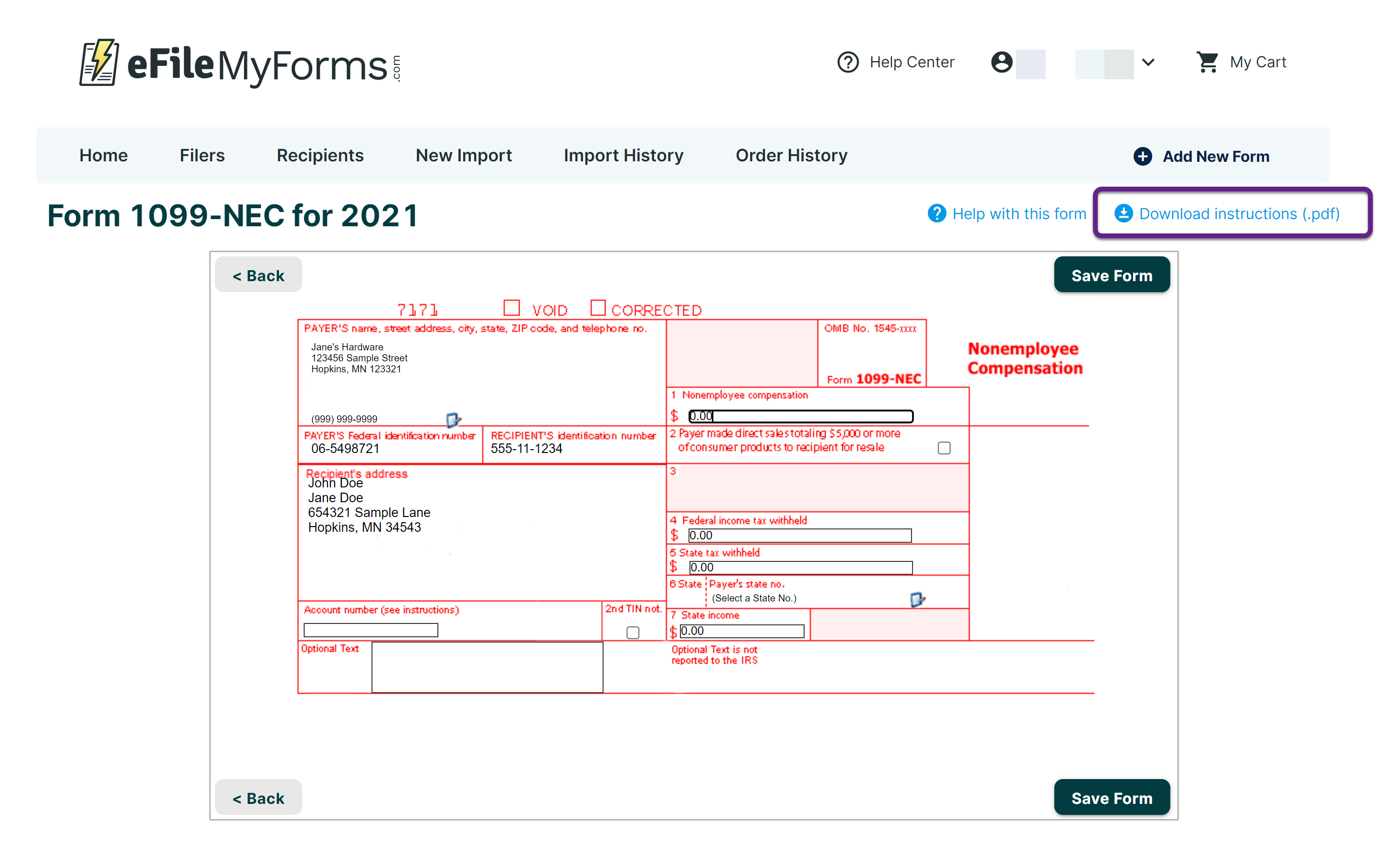Click the top Save Form button

click(1112, 275)
